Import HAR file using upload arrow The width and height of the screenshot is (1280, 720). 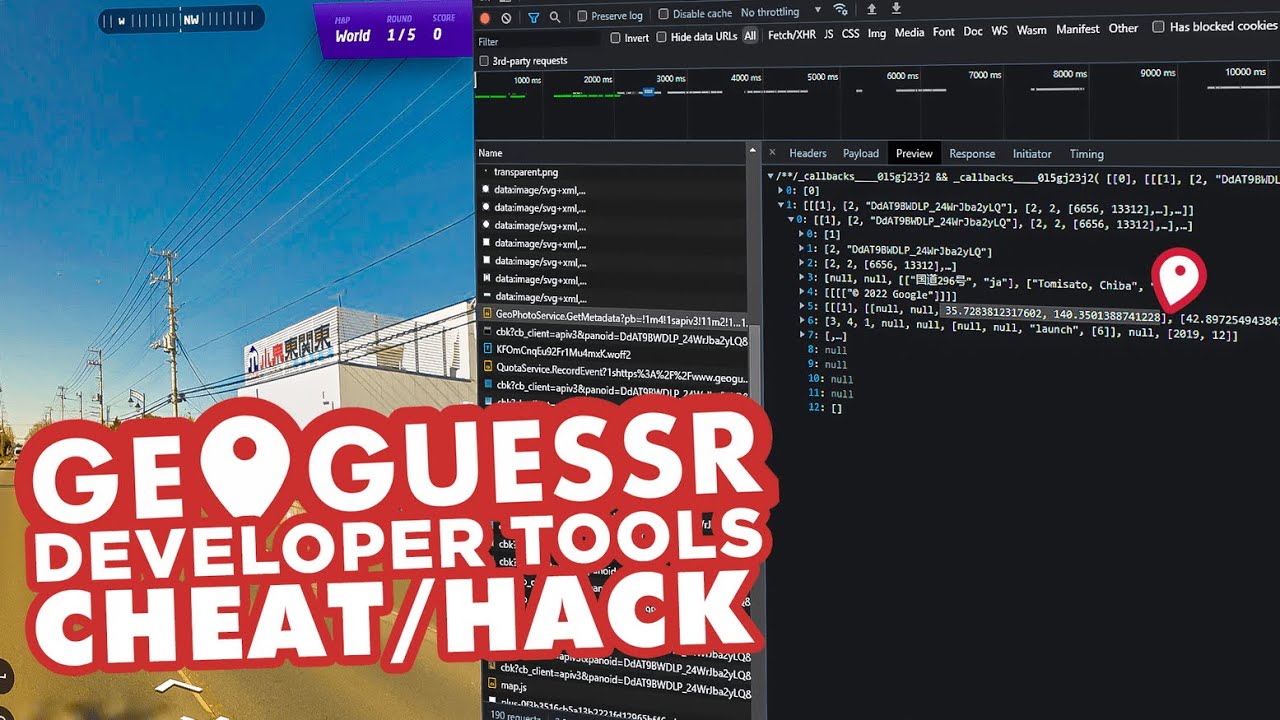(871, 9)
